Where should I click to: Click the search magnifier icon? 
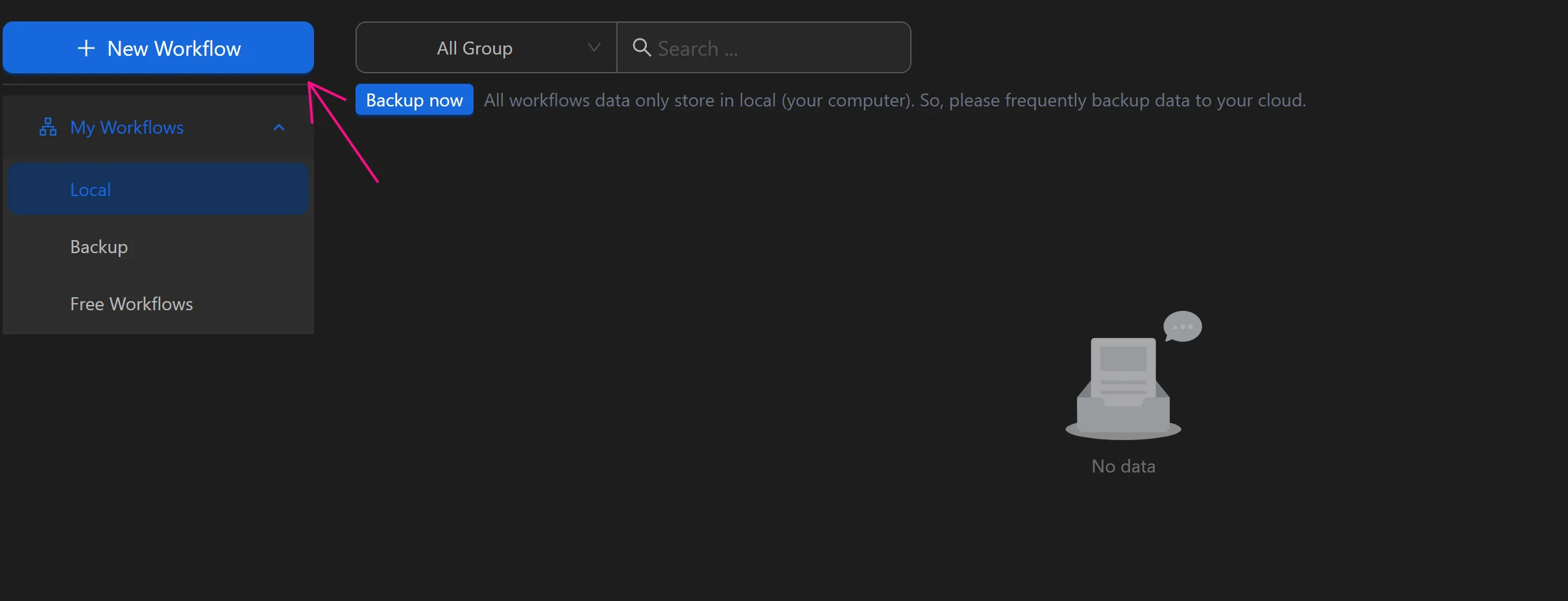pyautogui.click(x=641, y=47)
